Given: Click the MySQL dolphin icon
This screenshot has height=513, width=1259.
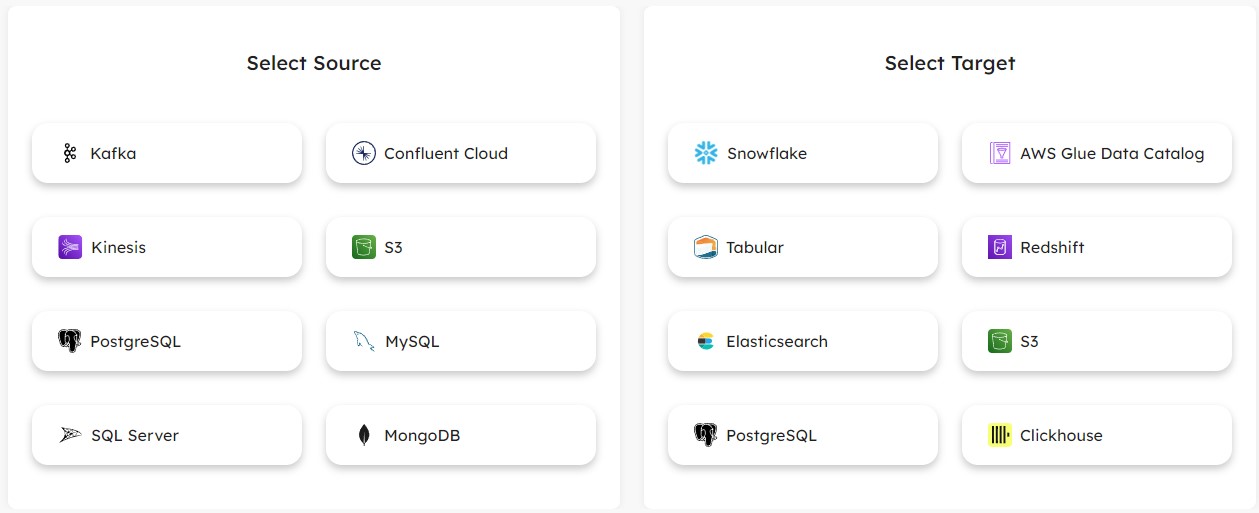Looking at the screenshot, I should click(x=364, y=342).
